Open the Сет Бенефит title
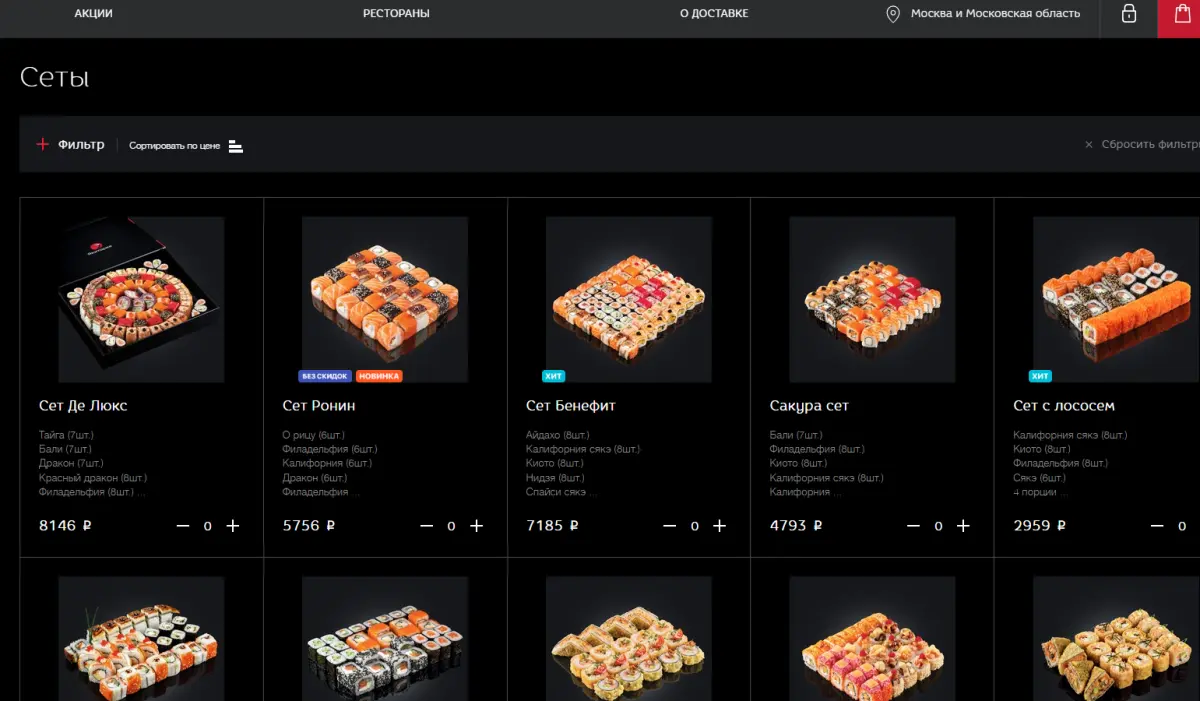 click(x=571, y=406)
